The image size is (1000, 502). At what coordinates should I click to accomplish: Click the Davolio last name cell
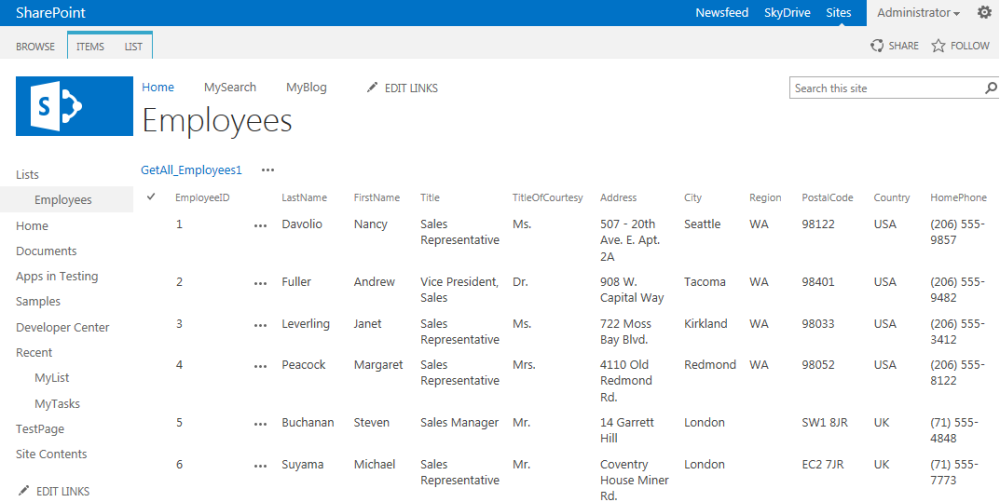coord(302,224)
